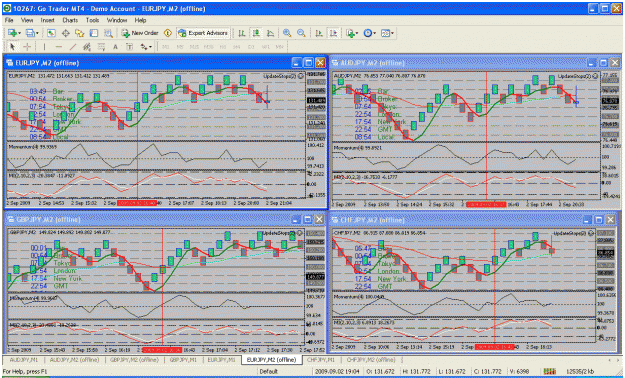This screenshot has width=625, height=378.
Task: Click the red vertical line in GBPJPY chart
Action: pyautogui.click(x=163, y=287)
